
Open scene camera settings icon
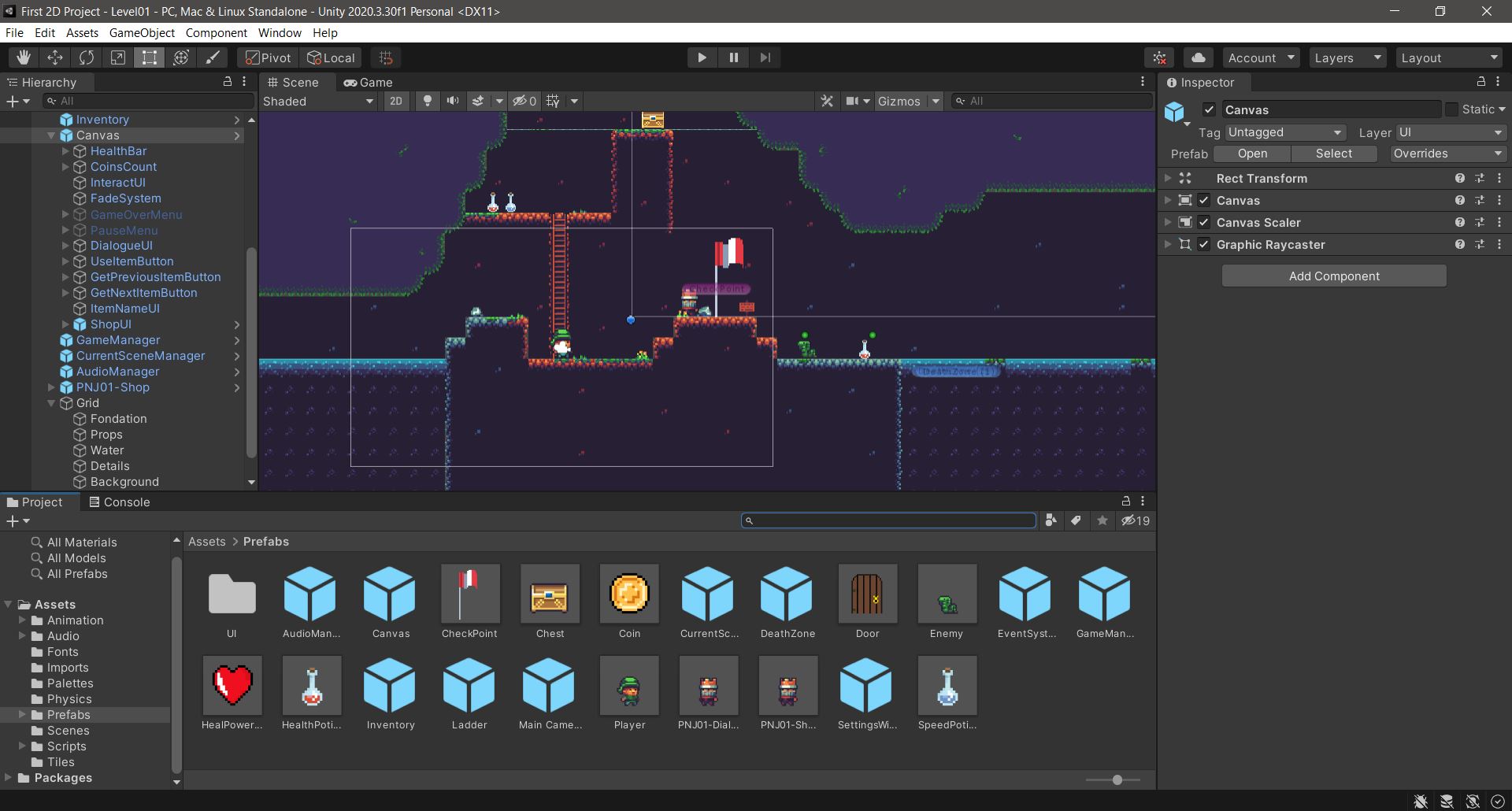(x=852, y=101)
